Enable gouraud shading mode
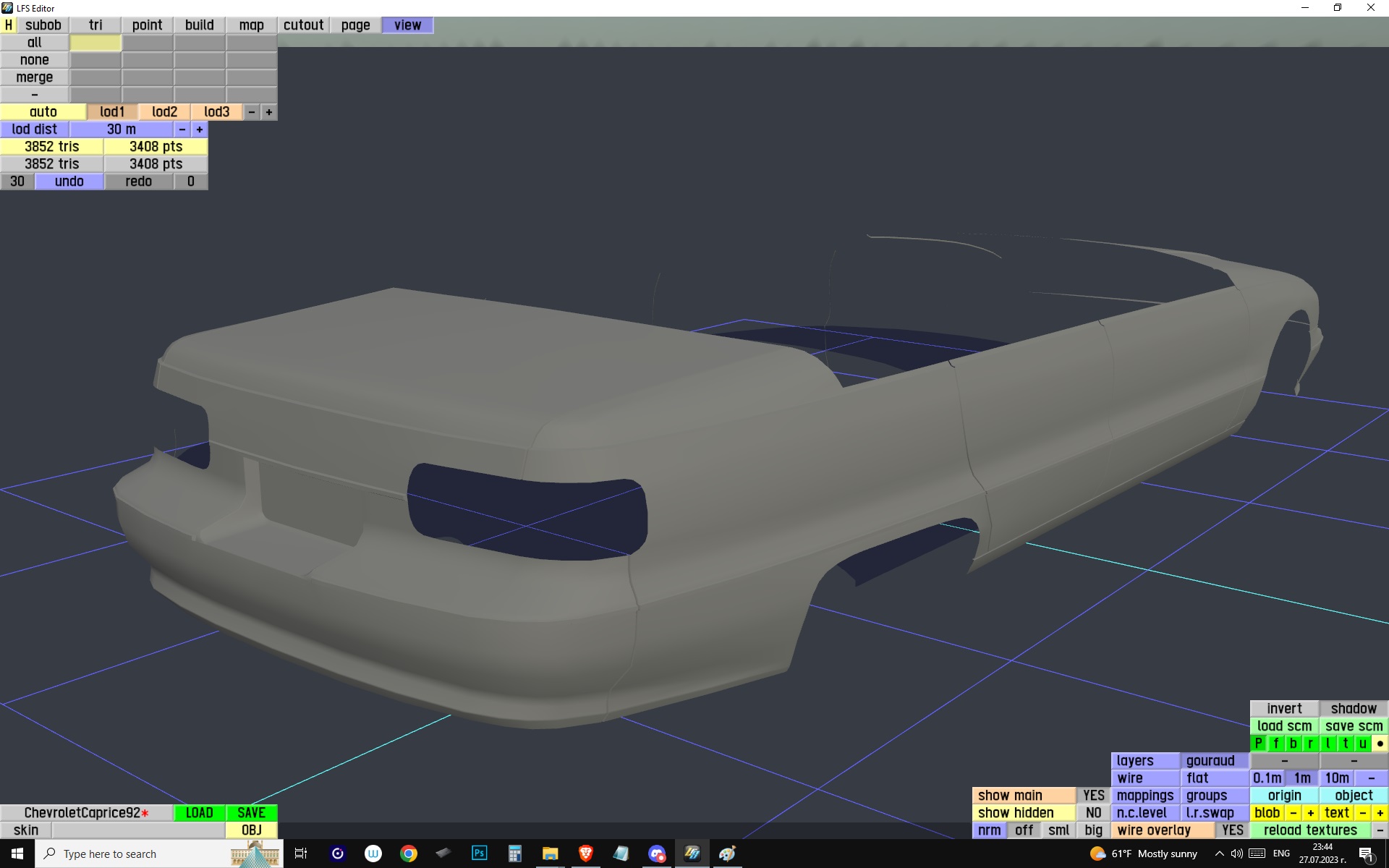 click(x=1210, y=760)
